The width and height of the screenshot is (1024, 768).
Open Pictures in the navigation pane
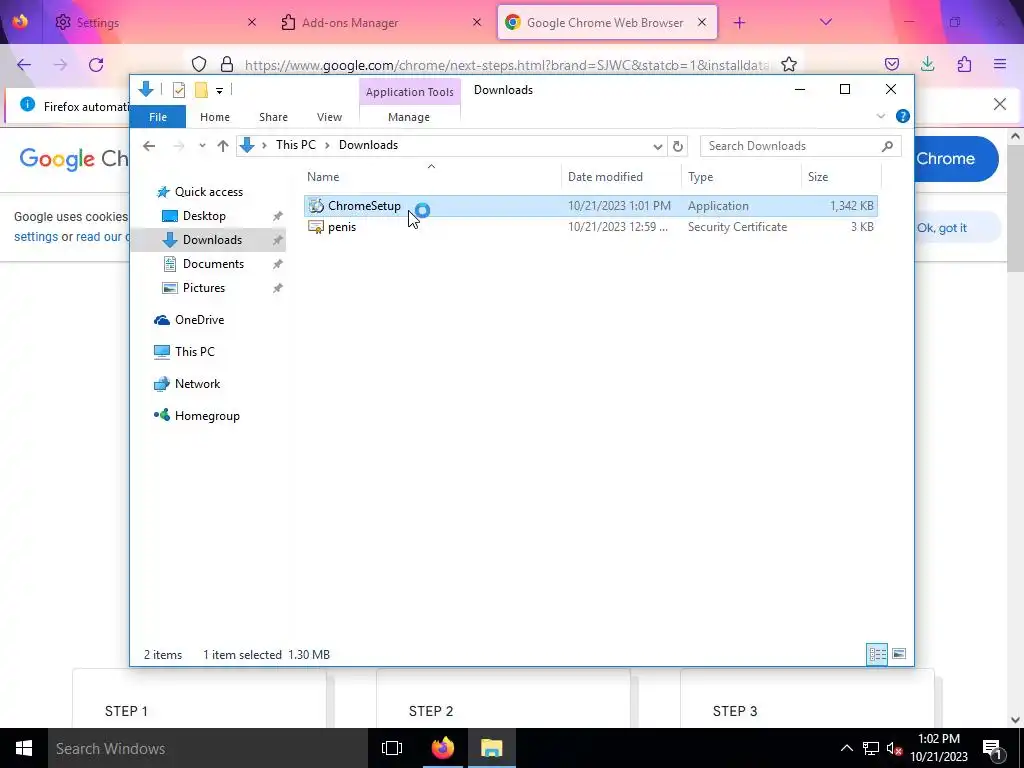(x=203, y=288)
